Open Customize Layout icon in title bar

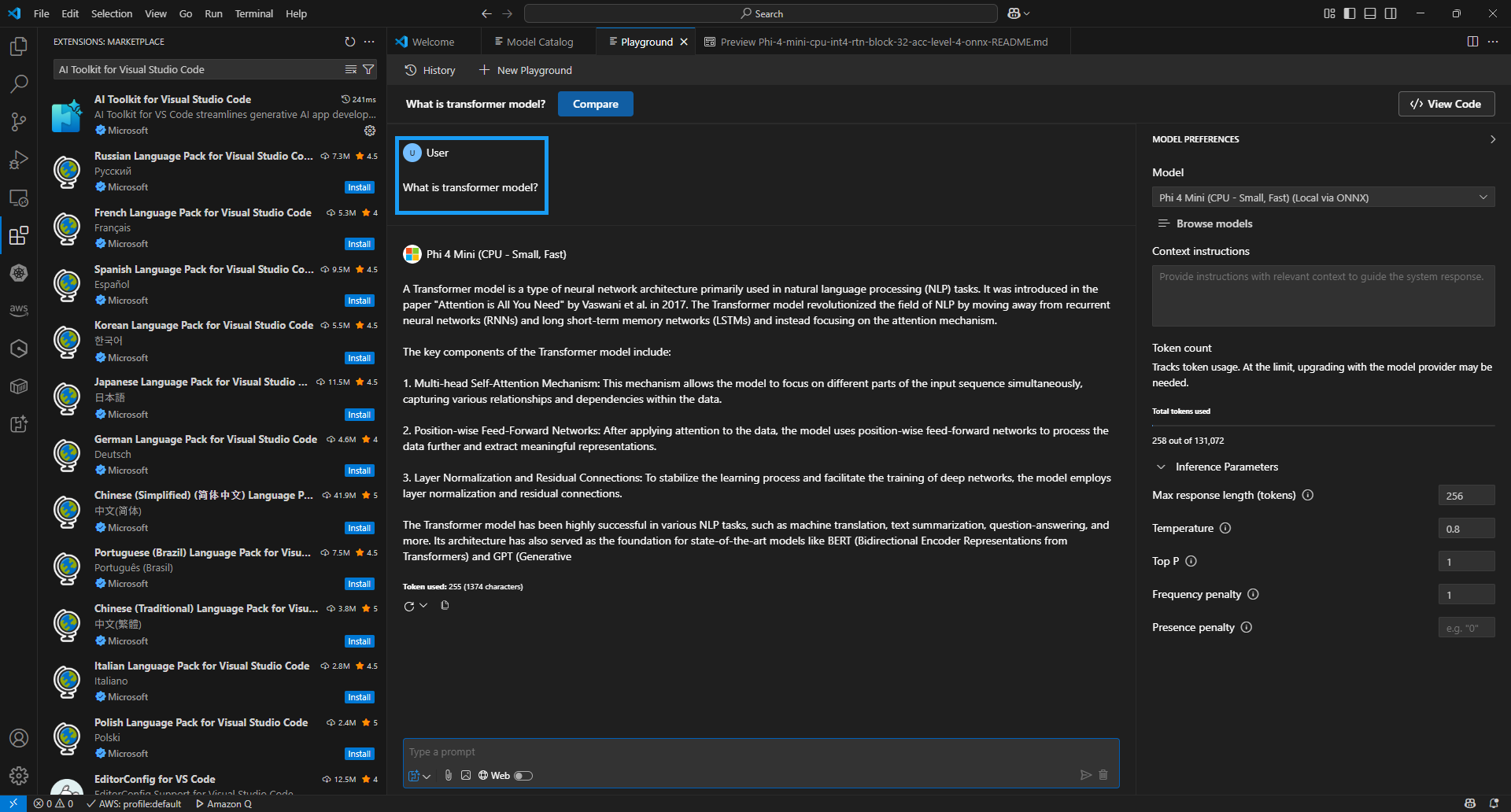tap(1329, 13)
